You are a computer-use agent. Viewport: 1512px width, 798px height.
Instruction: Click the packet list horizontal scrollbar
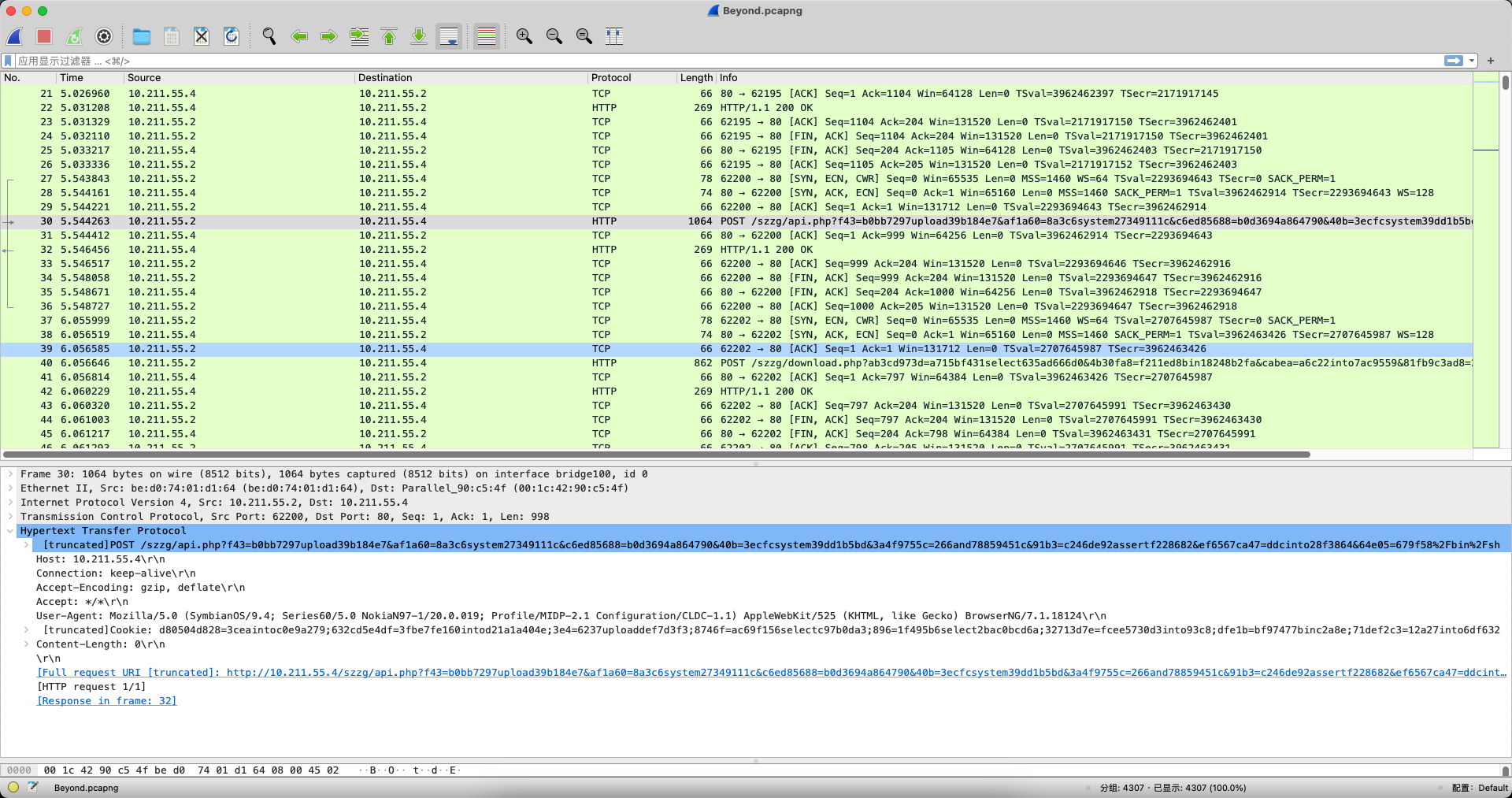coord(657,455)
